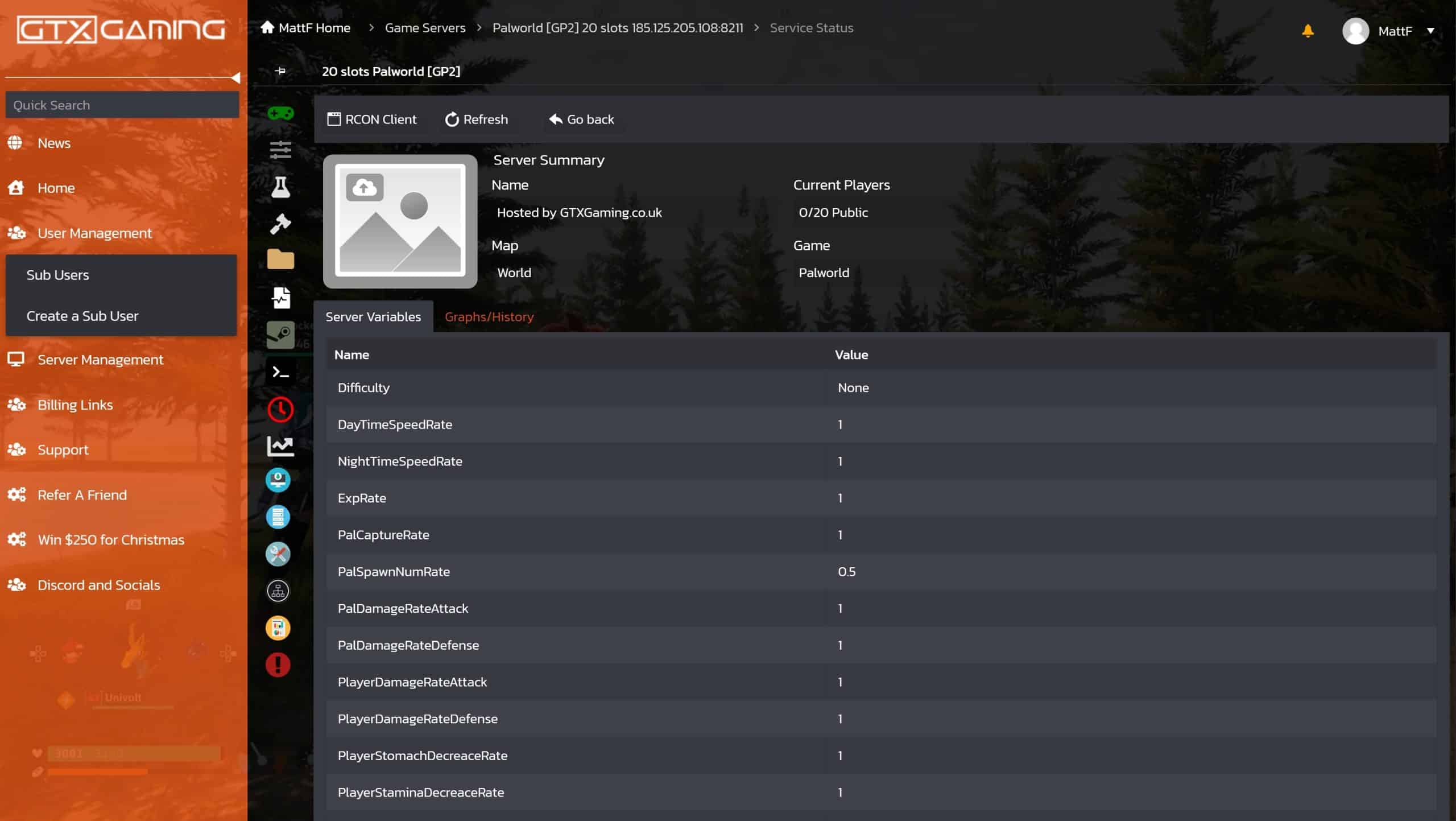Open the RCON Client button
The image size is (1456, 821).
[x=372, y=119]
